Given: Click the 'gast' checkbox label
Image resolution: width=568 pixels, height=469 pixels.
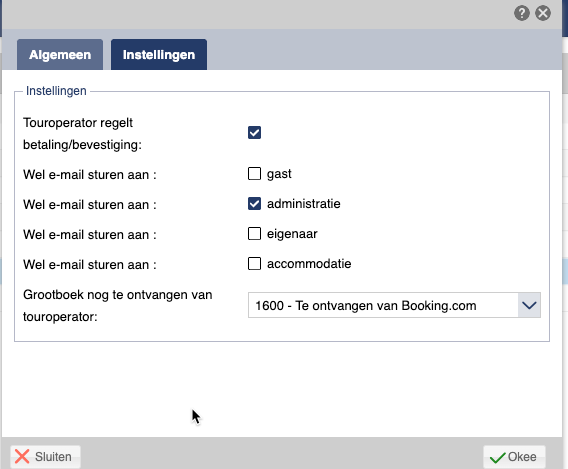Looking at the screenshot, I should pyautogui.click(x=279, y=174).
